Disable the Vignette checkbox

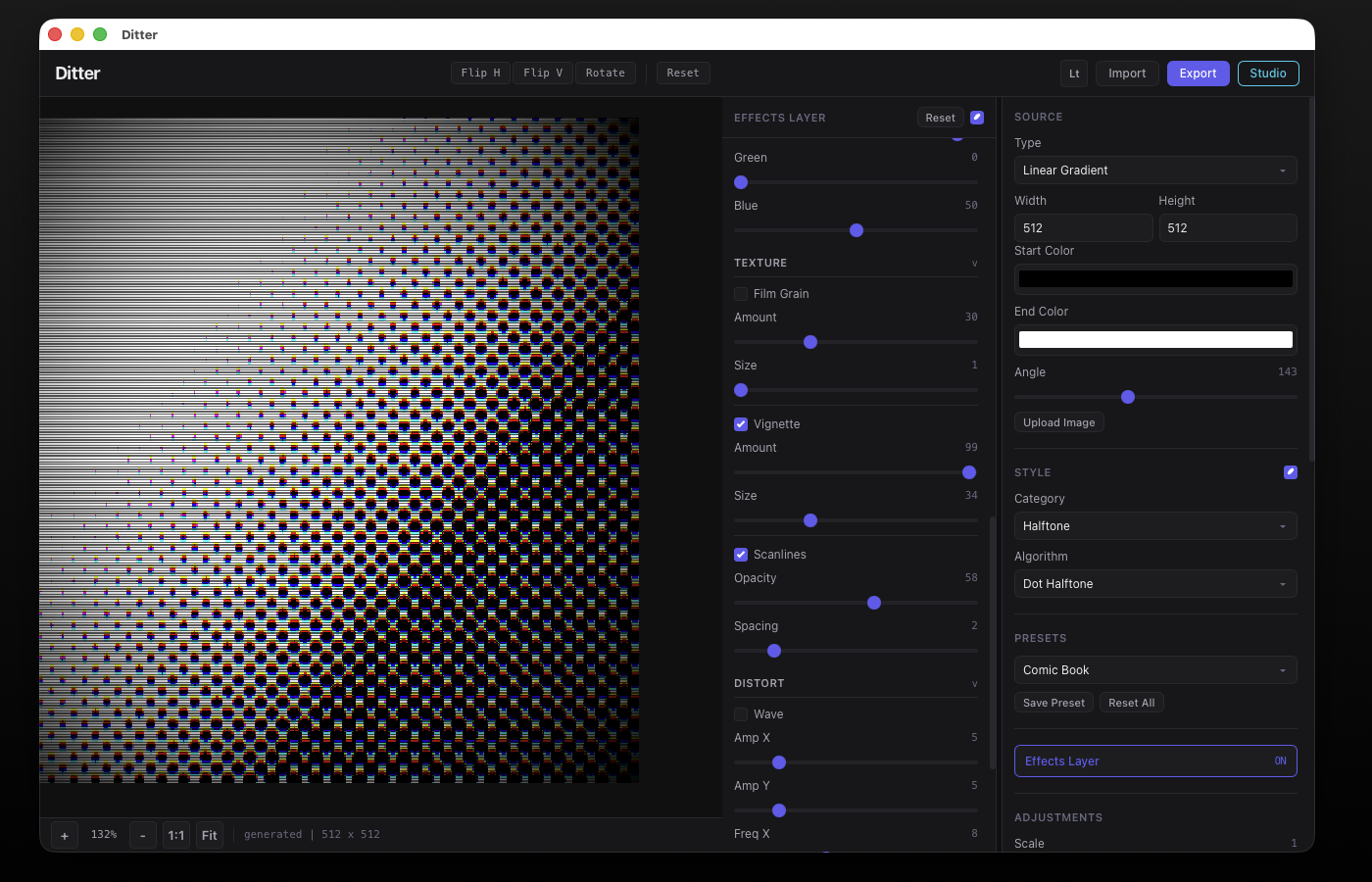coord(741,424)
